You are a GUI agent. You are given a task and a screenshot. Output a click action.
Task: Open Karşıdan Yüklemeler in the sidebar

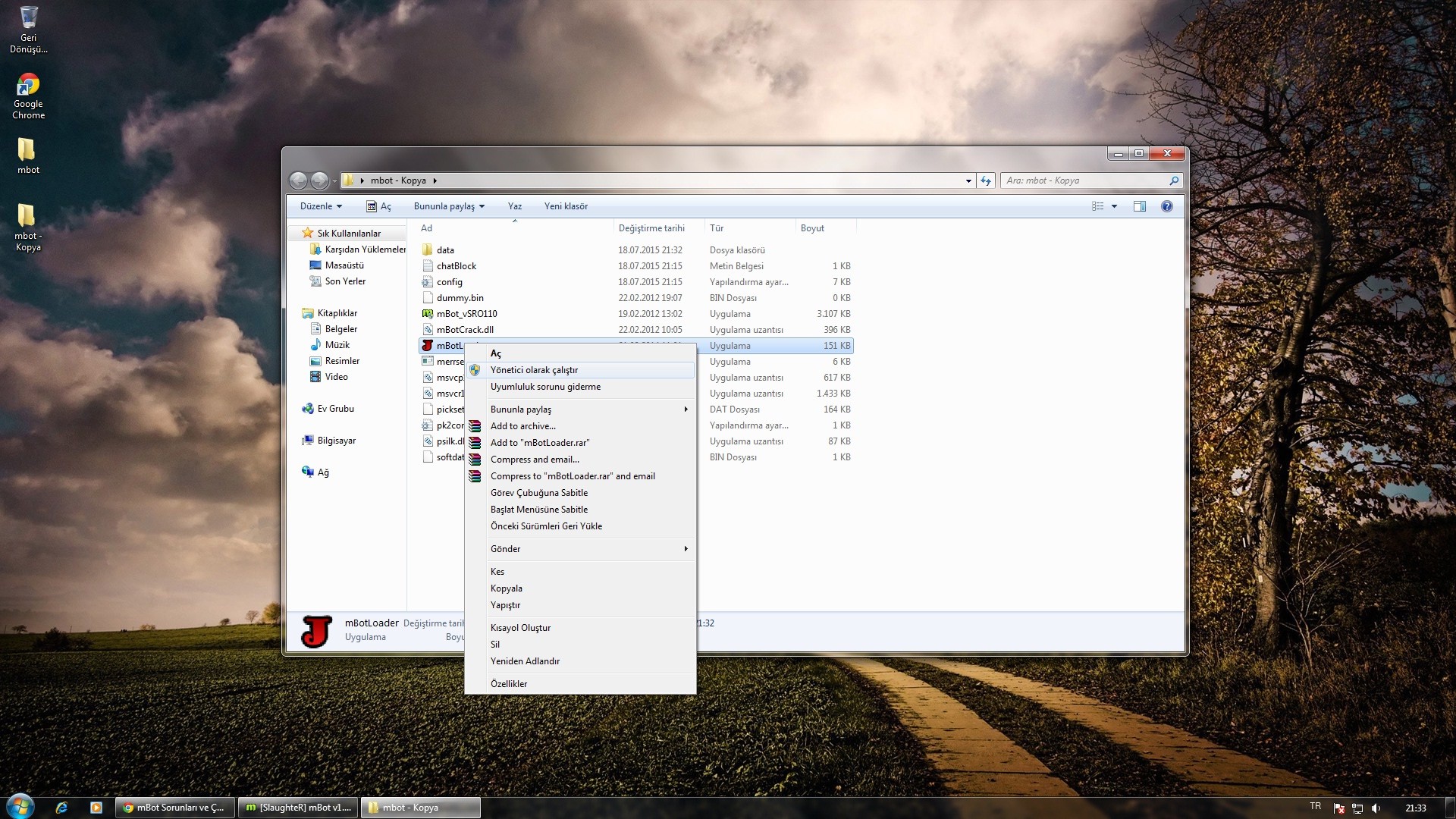pyautogui.click(x=357, y=249)
